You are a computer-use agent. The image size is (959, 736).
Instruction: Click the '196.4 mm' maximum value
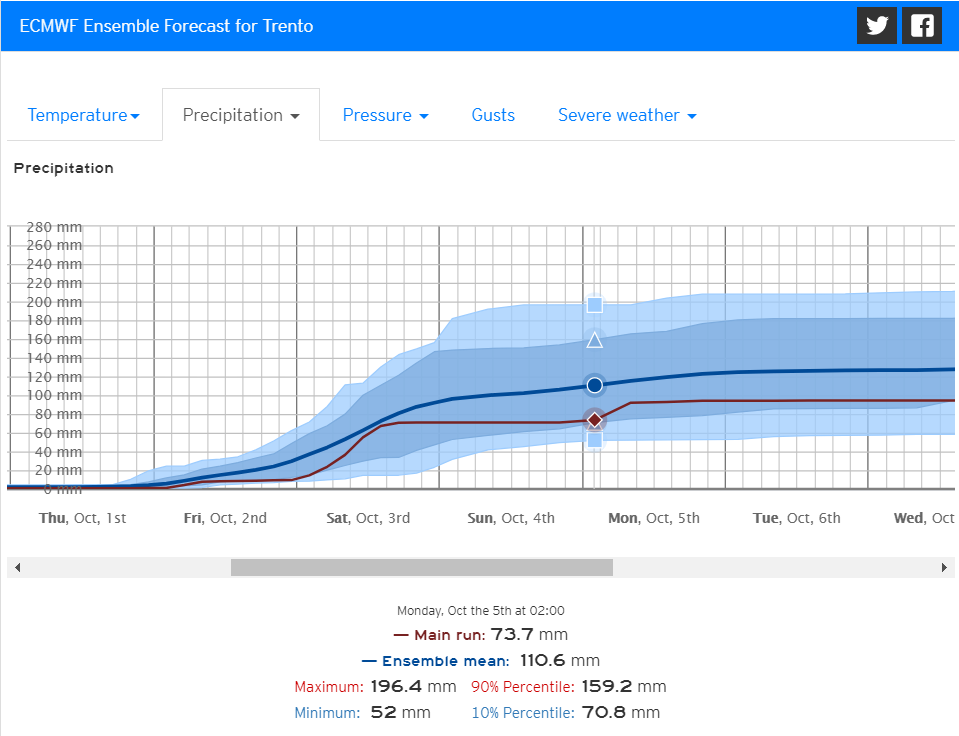[x=413, y=686]
